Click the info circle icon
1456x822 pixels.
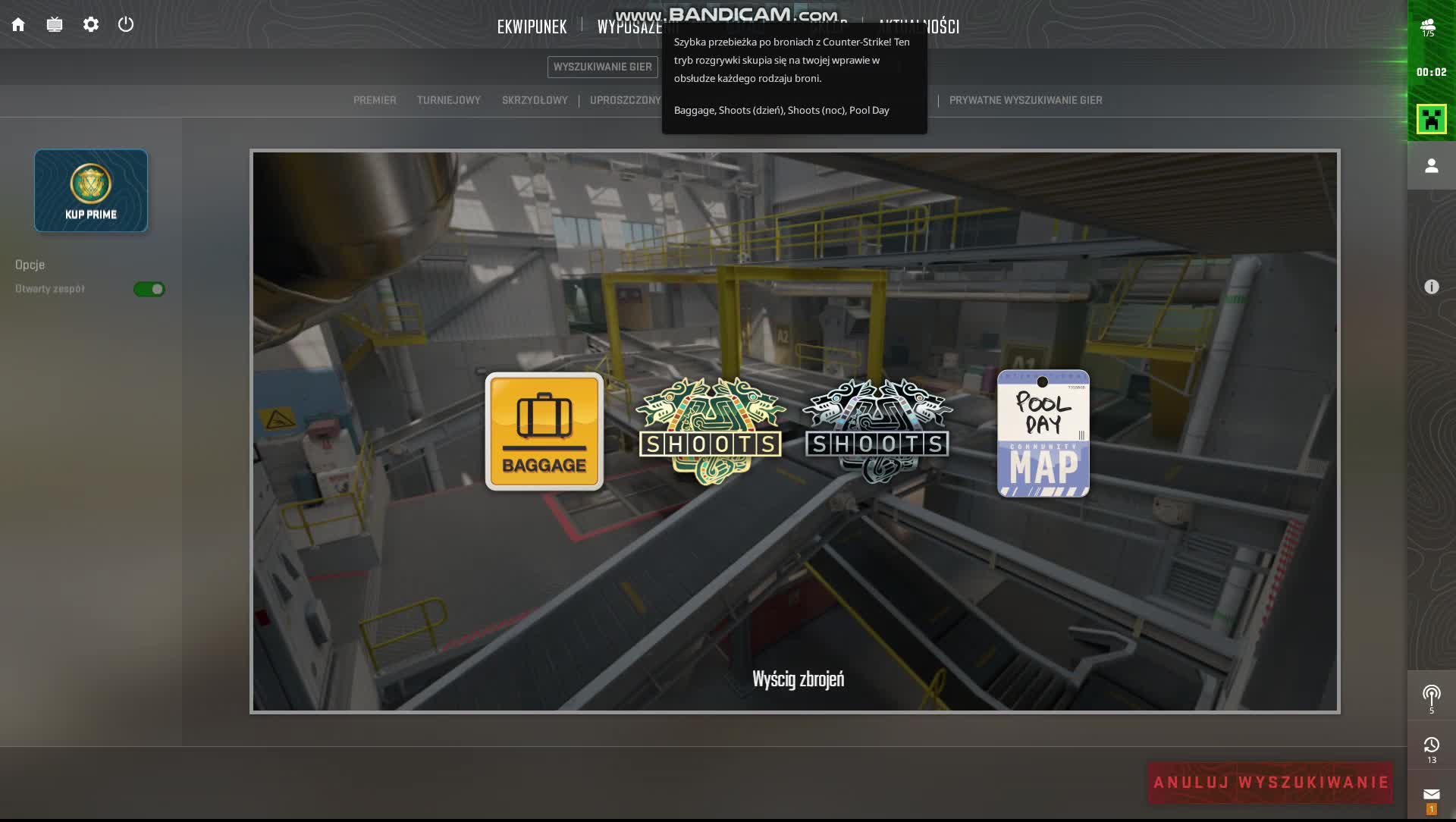click(1432, 287)
